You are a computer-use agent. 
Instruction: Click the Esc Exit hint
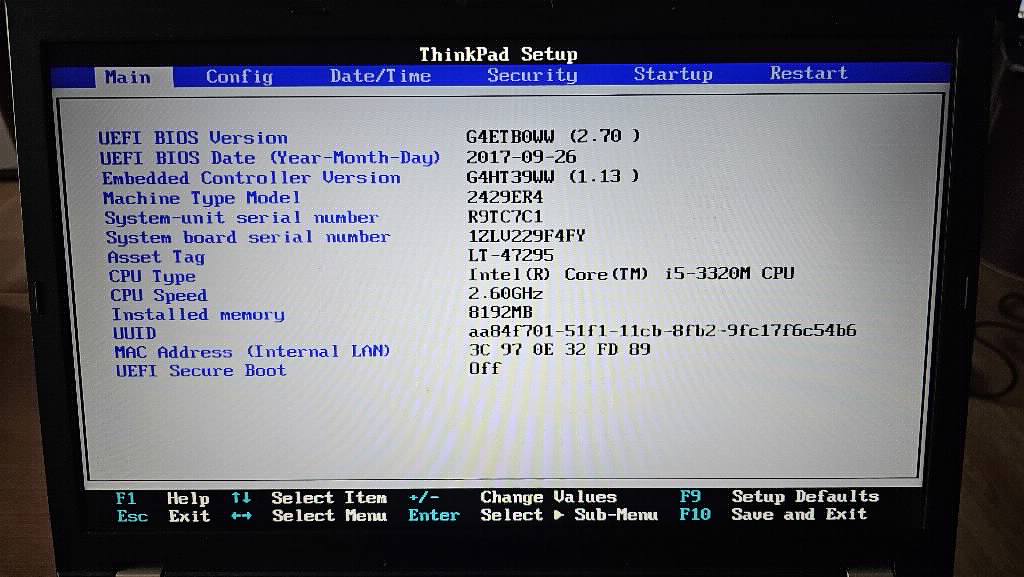[x=163, y=516]
